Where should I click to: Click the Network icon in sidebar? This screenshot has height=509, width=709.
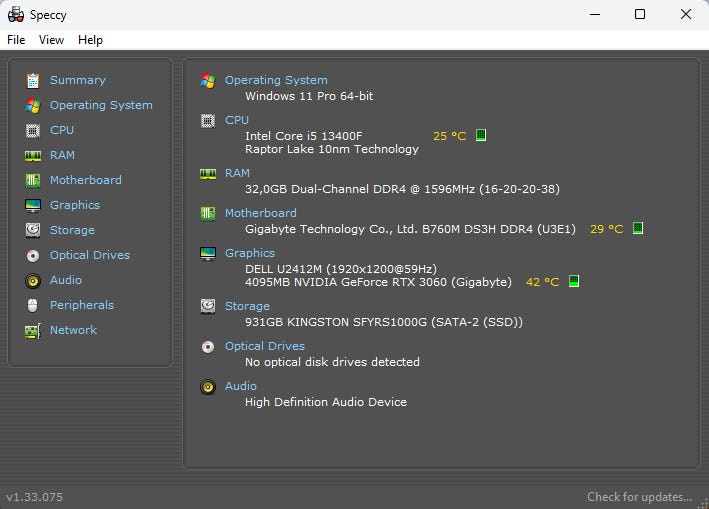click(33, 330)
